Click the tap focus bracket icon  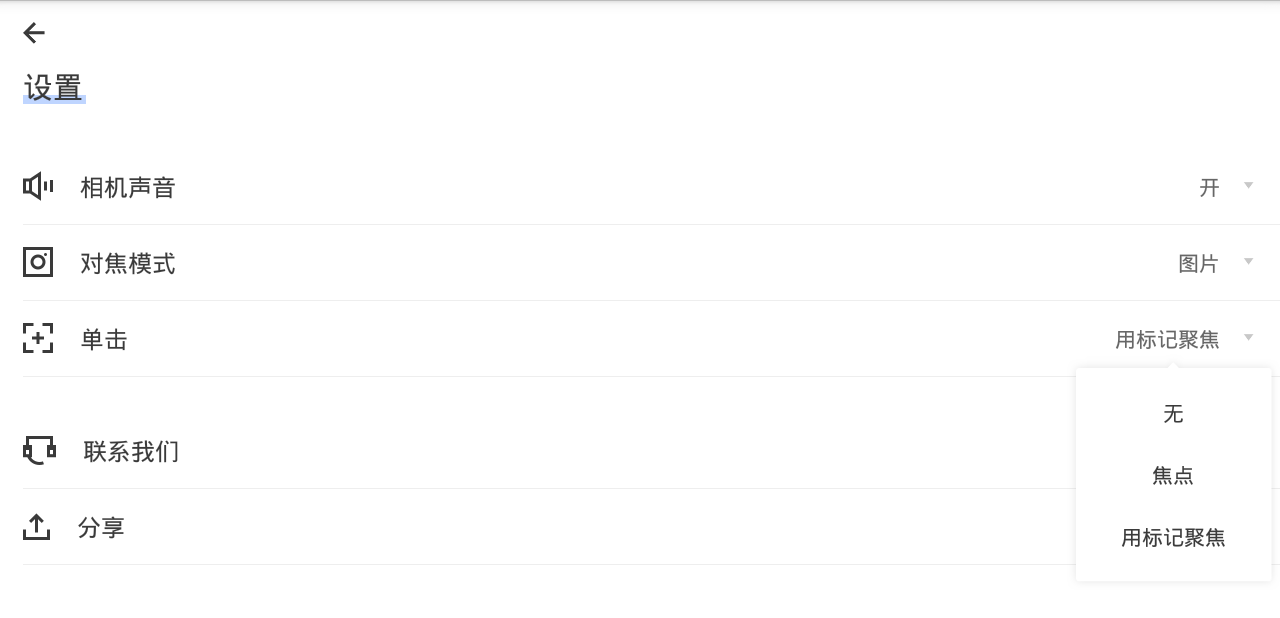pyautogui.click(x=38, y=339)
